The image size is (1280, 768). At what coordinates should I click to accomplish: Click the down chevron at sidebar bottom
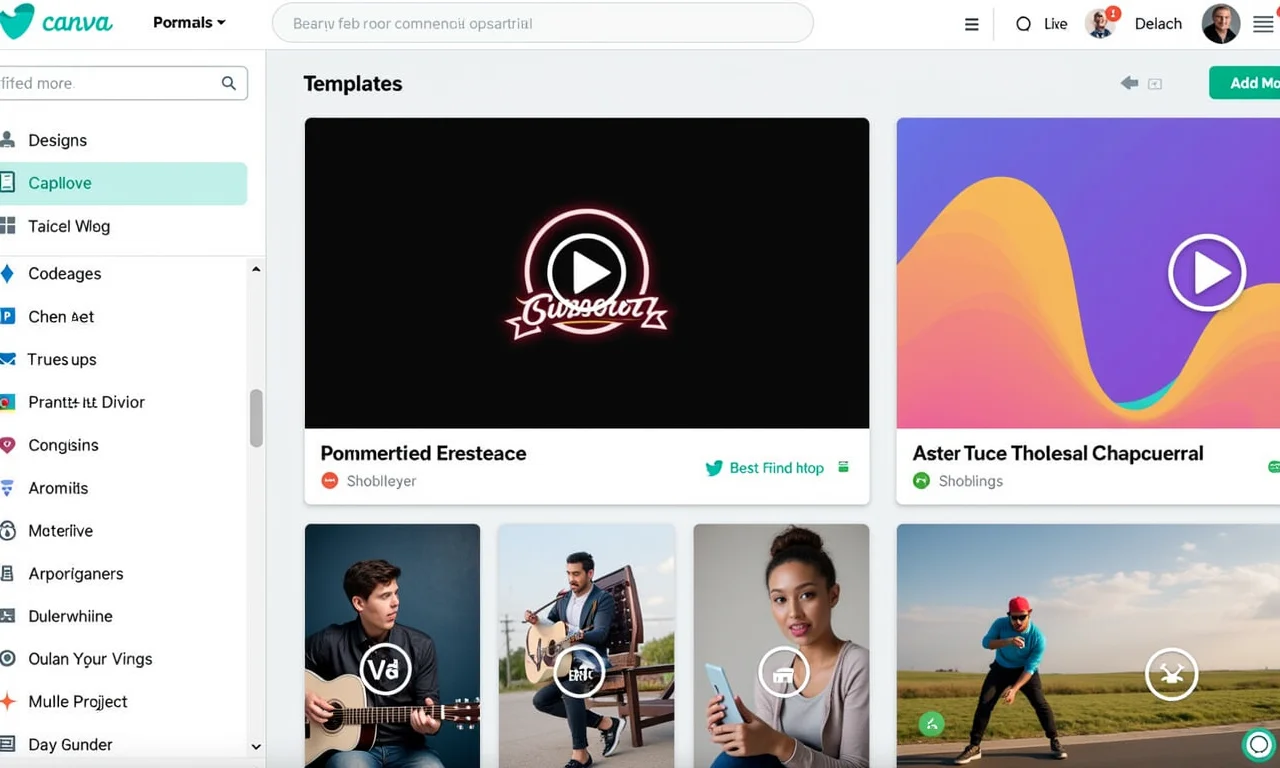pyautogui.click(x=256, y=746)
